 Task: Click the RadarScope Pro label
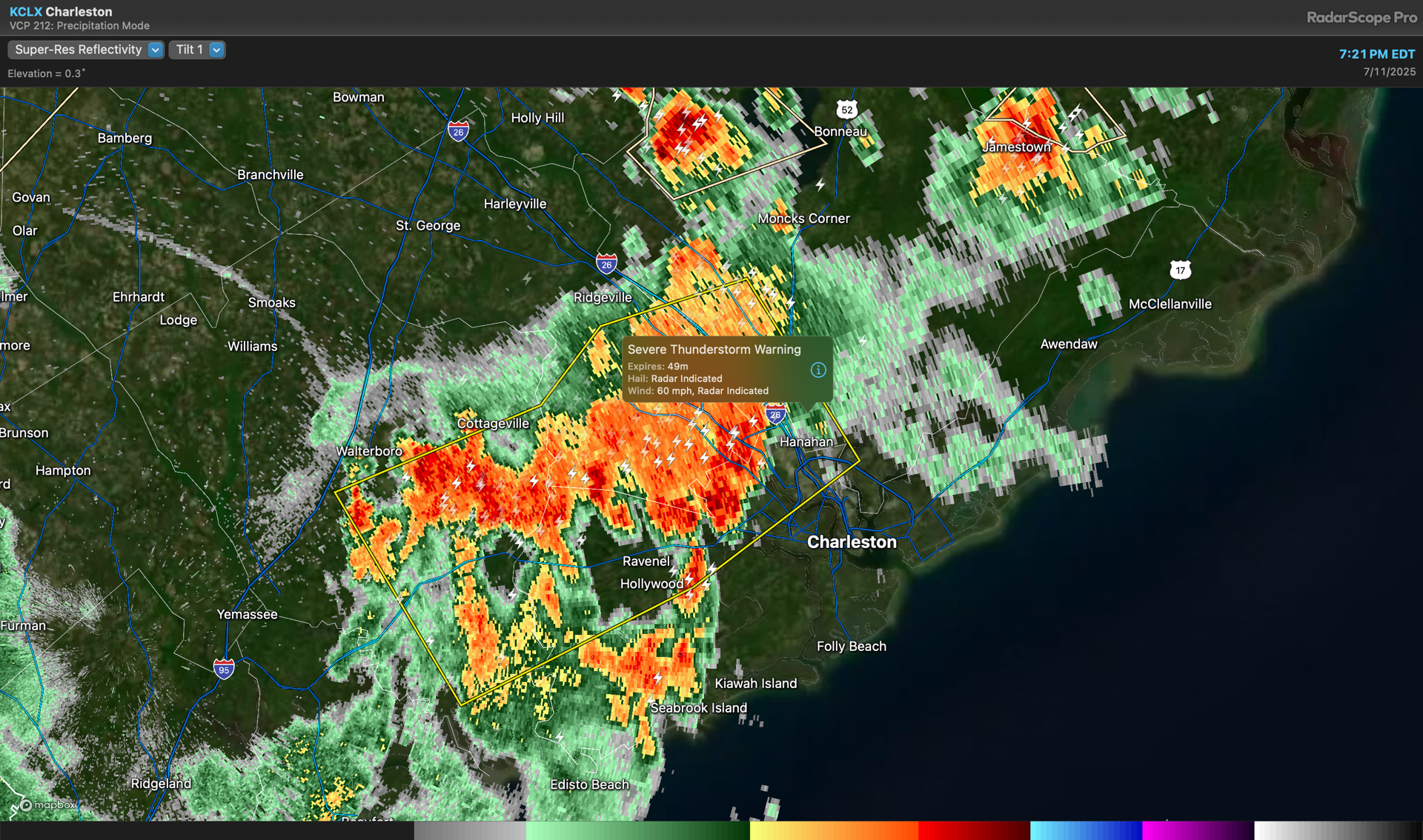coord(1361,17)
